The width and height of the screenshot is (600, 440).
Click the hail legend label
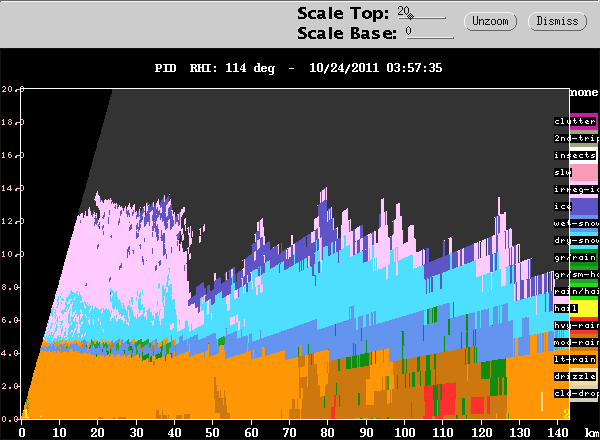pos(568,308)
